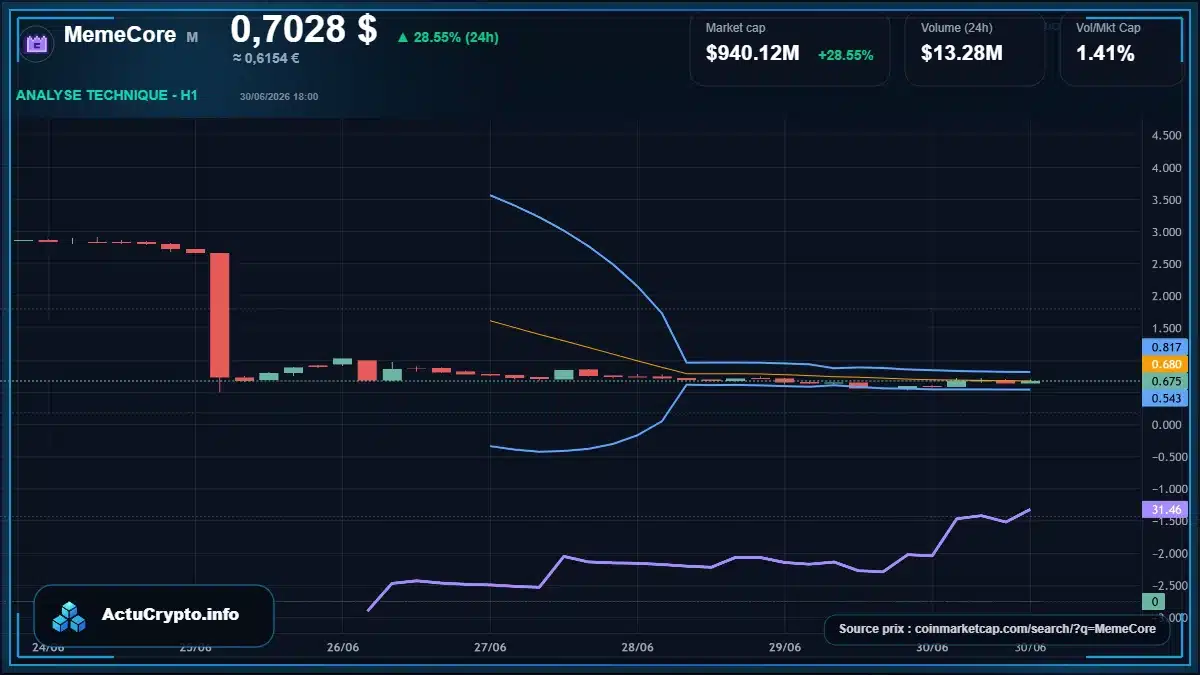Click the green 0 axis tag
Image resolution: width=1200 pixels, height=675 pixels.
click(x=1154, y=601)
